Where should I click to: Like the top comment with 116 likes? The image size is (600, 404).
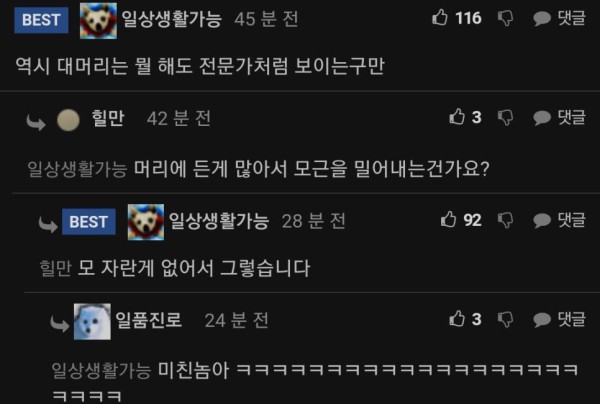pyautogui.click(x=440, y=17)
